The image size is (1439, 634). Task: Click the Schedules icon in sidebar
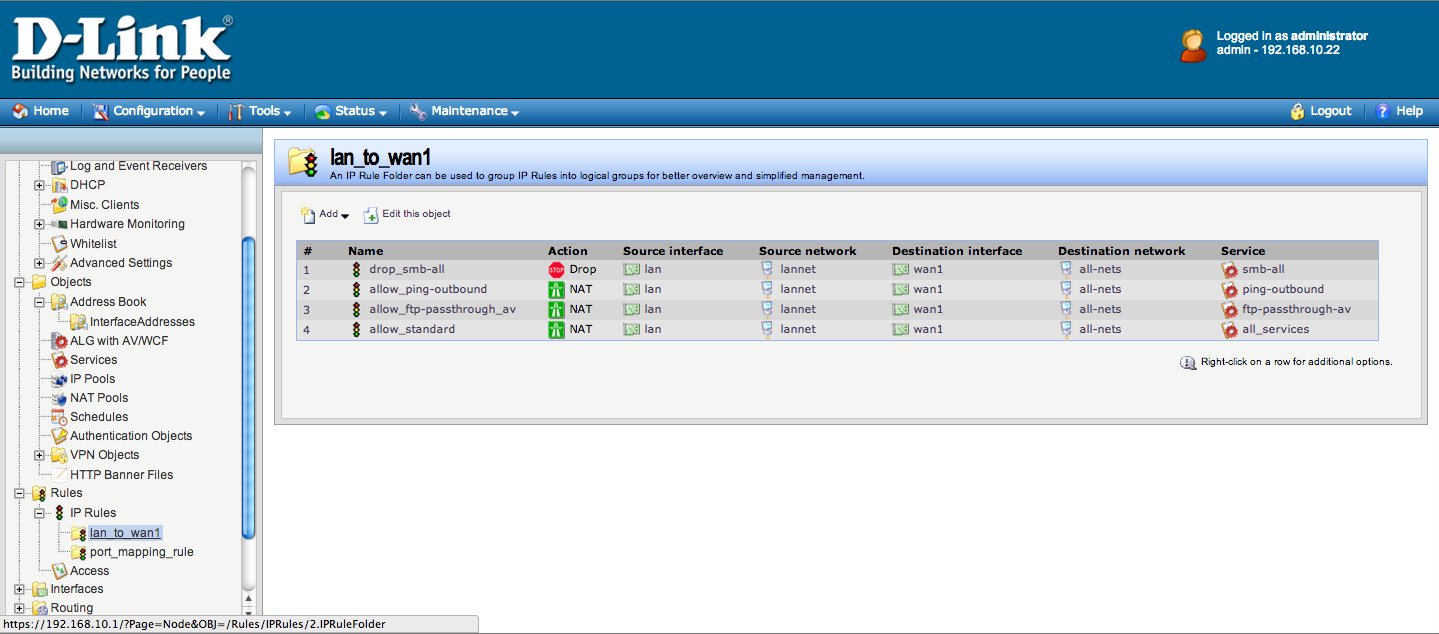click(59, 417)
